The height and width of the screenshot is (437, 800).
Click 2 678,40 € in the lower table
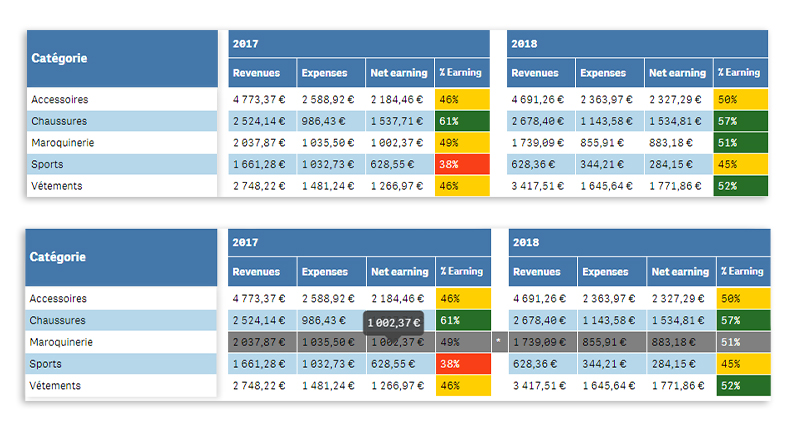pyautogui.click(x=540, y=321)
